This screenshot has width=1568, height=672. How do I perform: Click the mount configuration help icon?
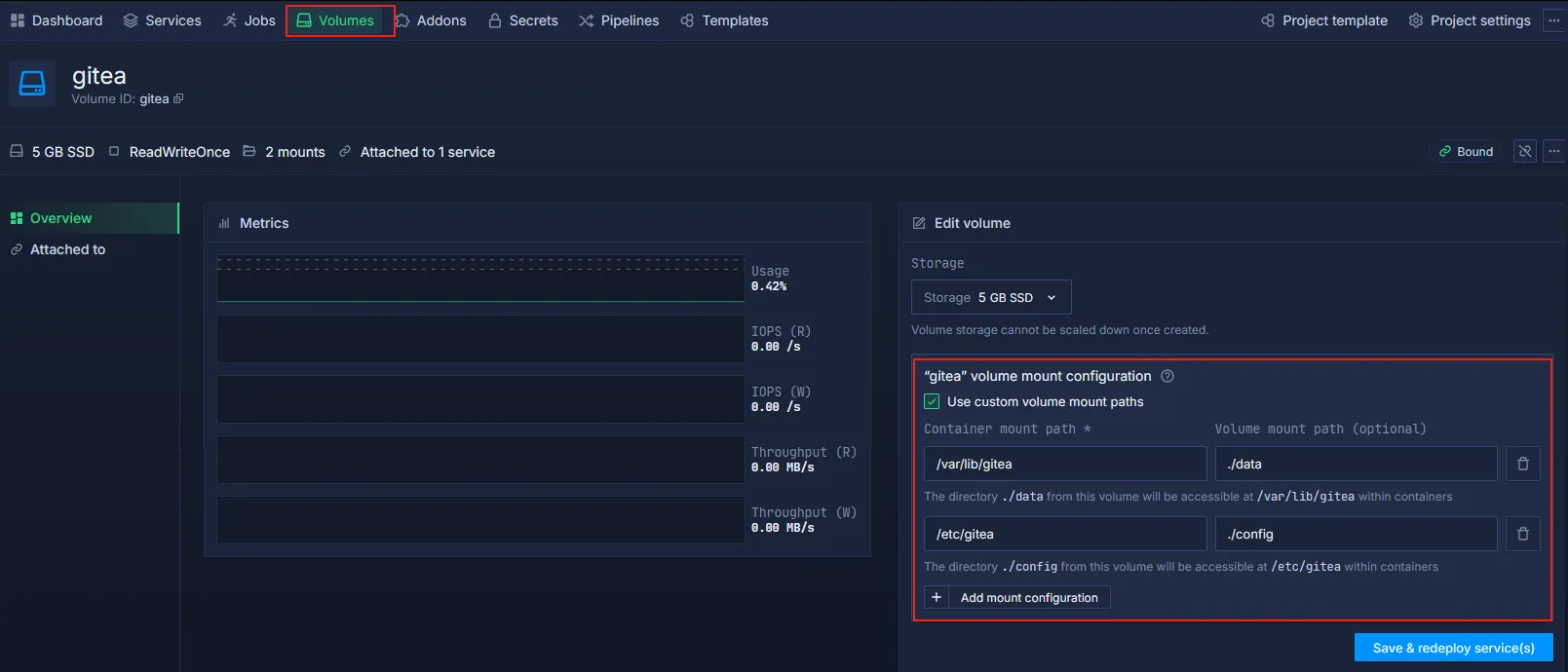1167,376
